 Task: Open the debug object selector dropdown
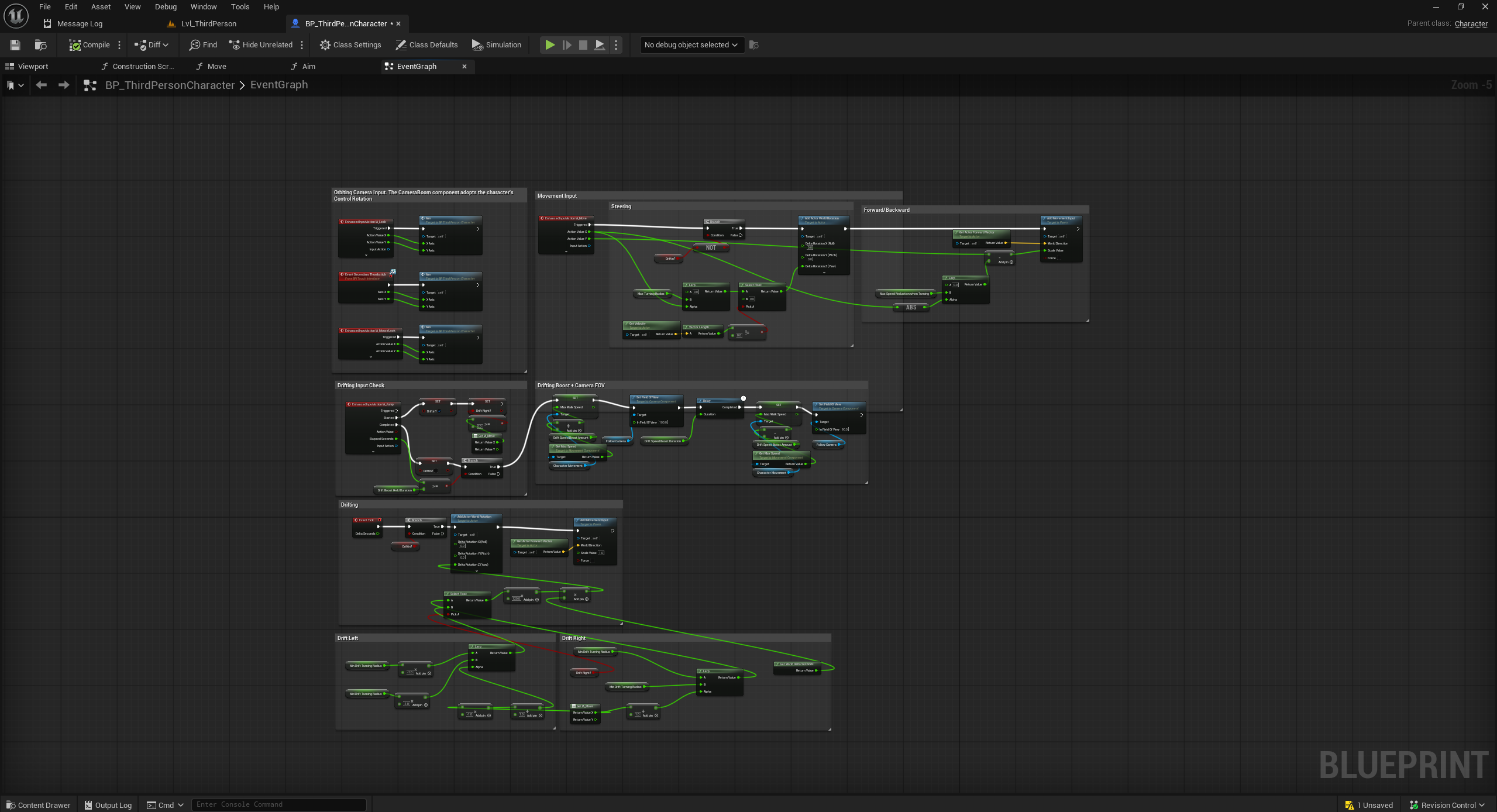click(690, 45)
